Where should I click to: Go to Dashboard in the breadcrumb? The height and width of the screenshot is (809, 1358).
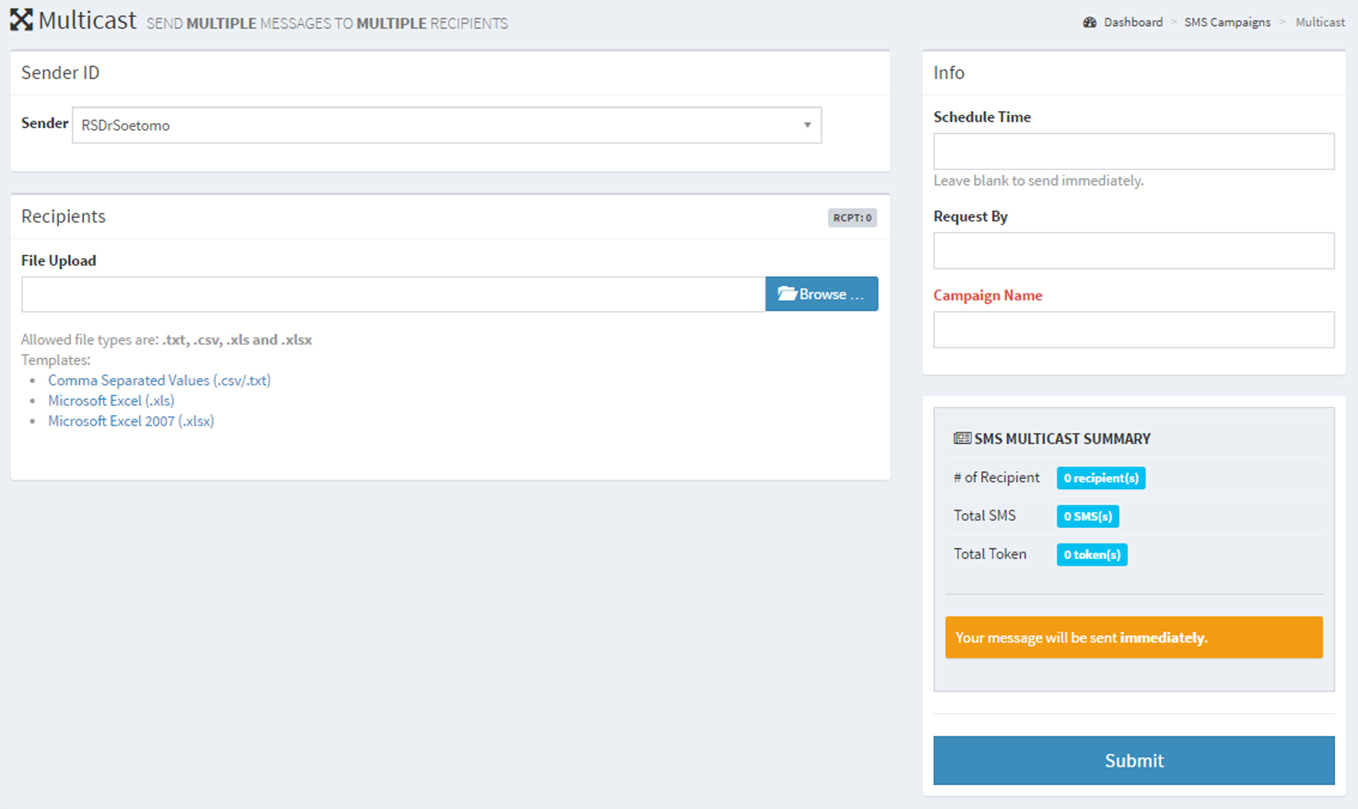coord(1133,22)
